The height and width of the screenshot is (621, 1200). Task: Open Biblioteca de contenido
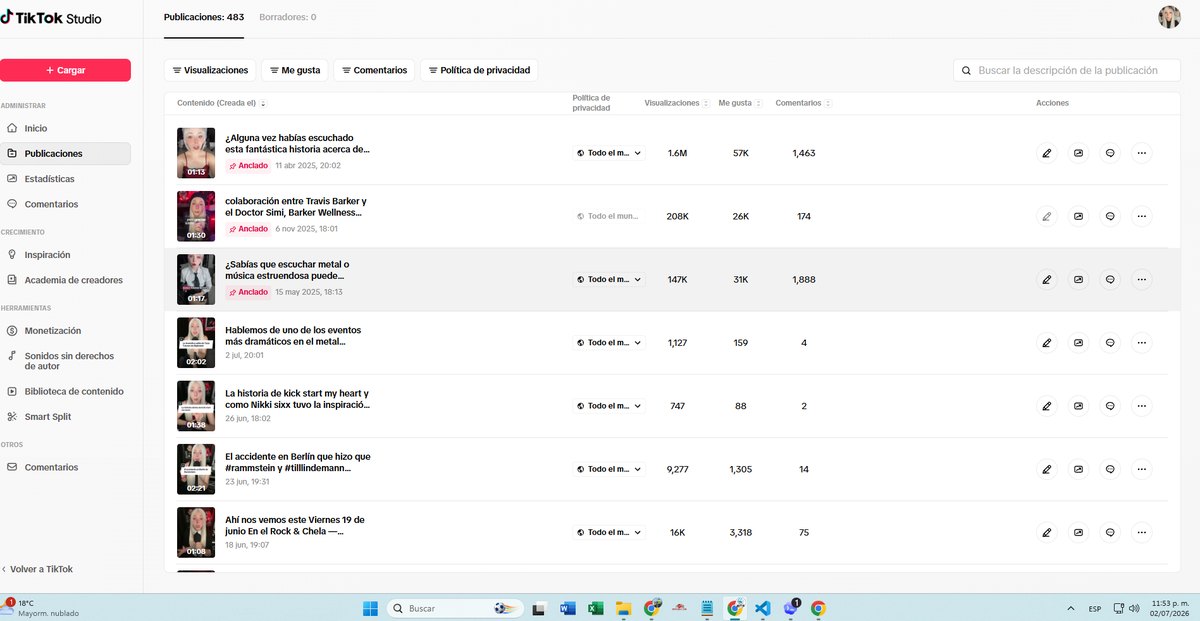65,391
